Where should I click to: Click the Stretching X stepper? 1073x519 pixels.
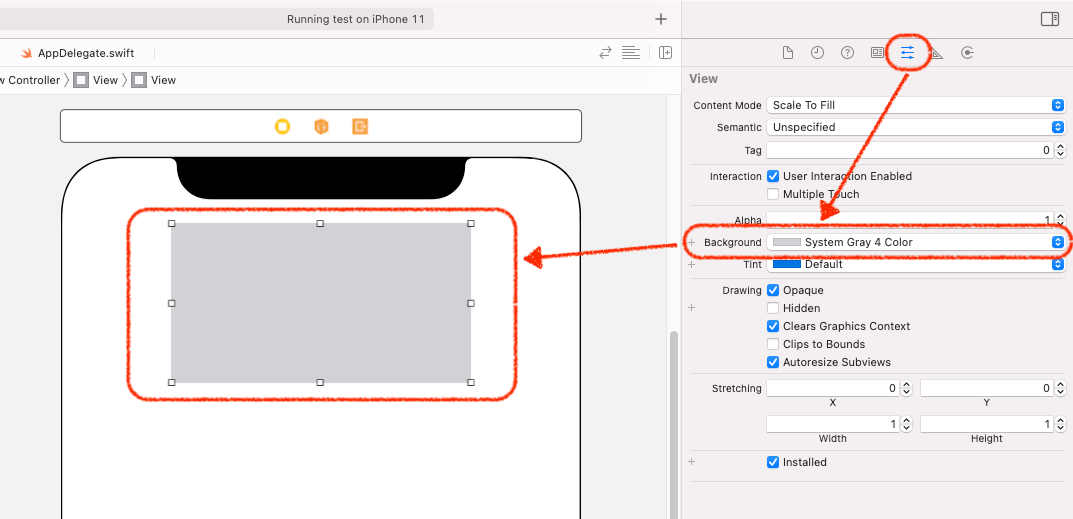point(906,388)
